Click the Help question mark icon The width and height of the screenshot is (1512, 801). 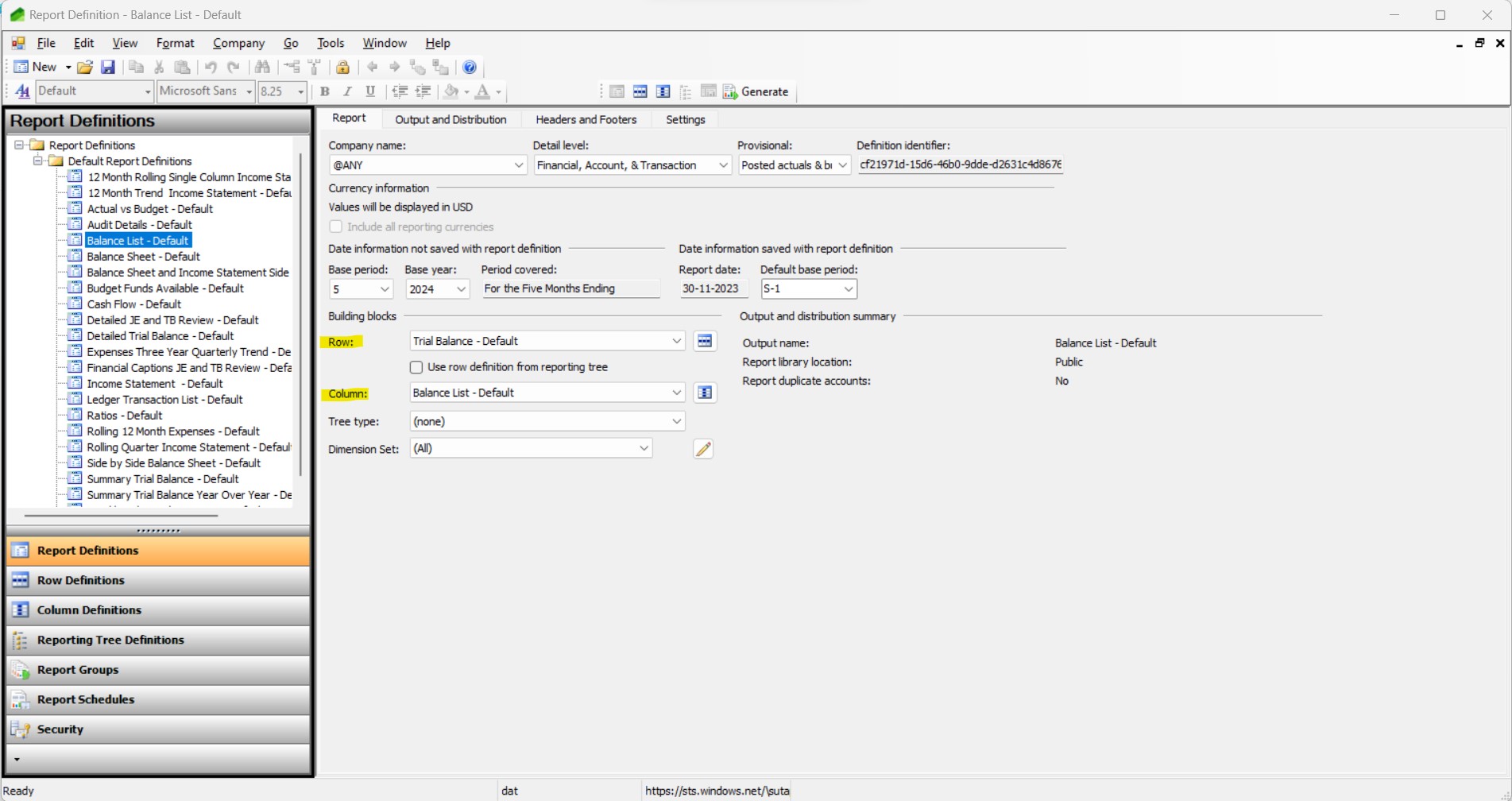click(x=470, y=68)
